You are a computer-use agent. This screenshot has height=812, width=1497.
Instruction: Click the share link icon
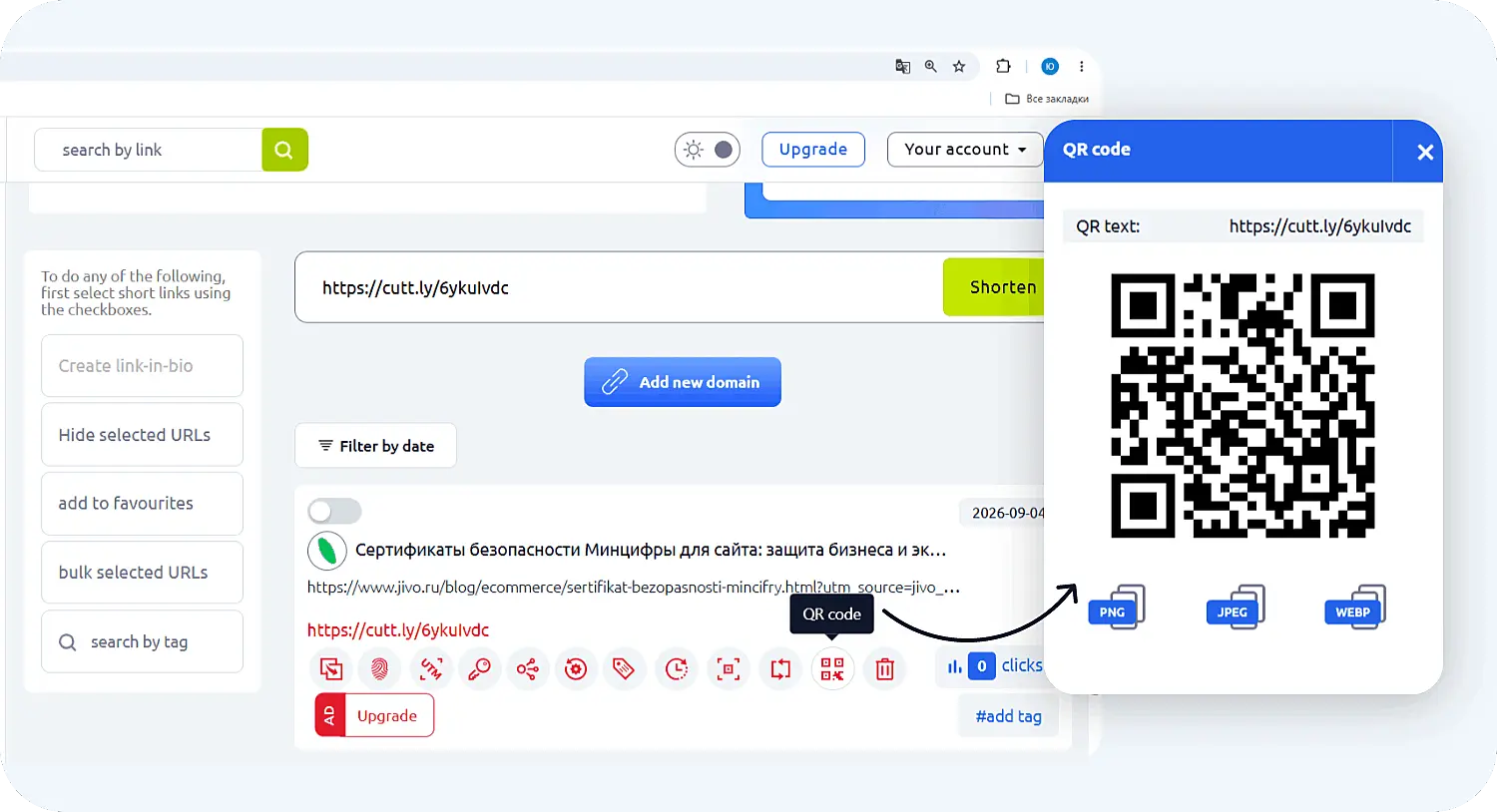pos(528,668)
